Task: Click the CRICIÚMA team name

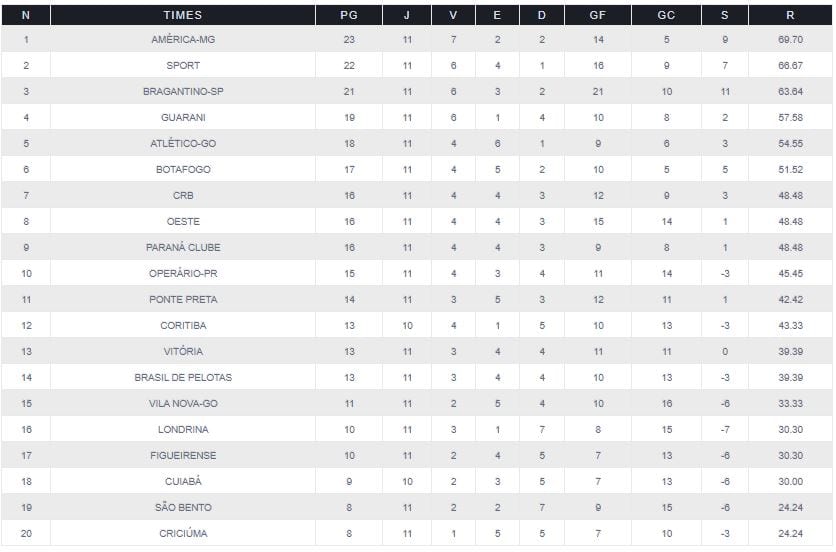Action: click(183, 533)
